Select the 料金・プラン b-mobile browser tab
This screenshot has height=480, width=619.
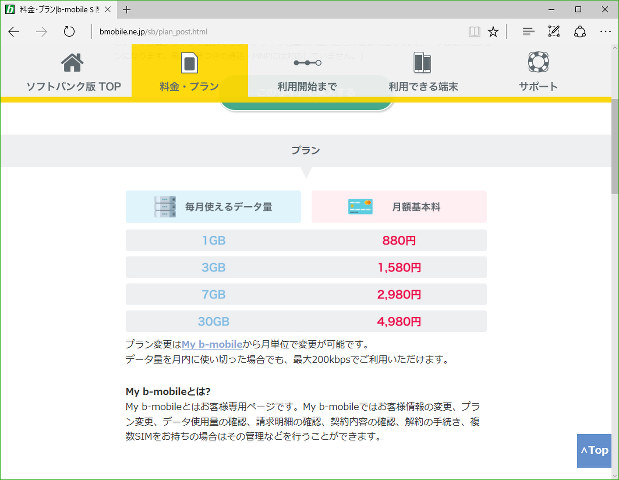tap(59, 9)
